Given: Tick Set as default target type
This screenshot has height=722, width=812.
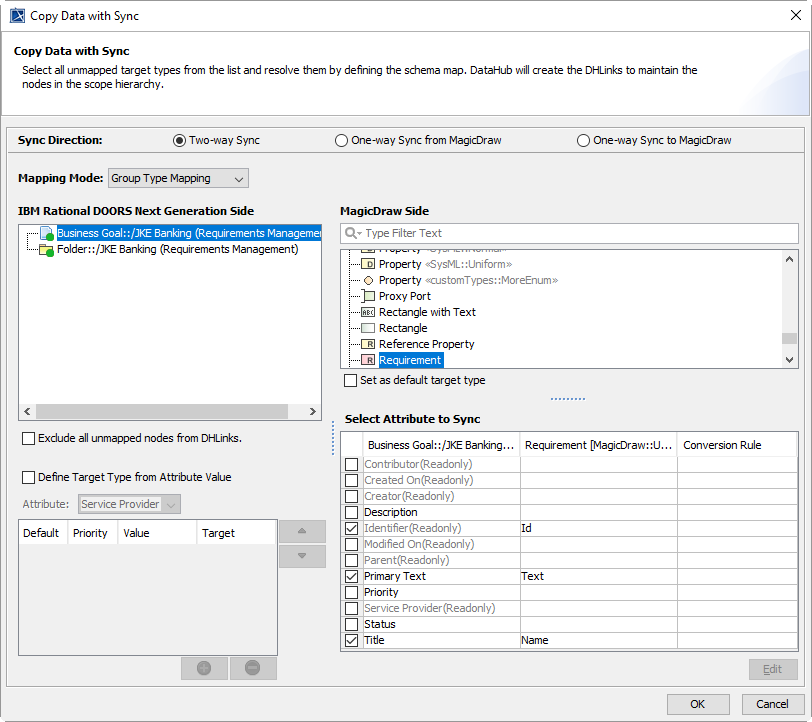Looking at the screenshot, I should tap(350, 381).
